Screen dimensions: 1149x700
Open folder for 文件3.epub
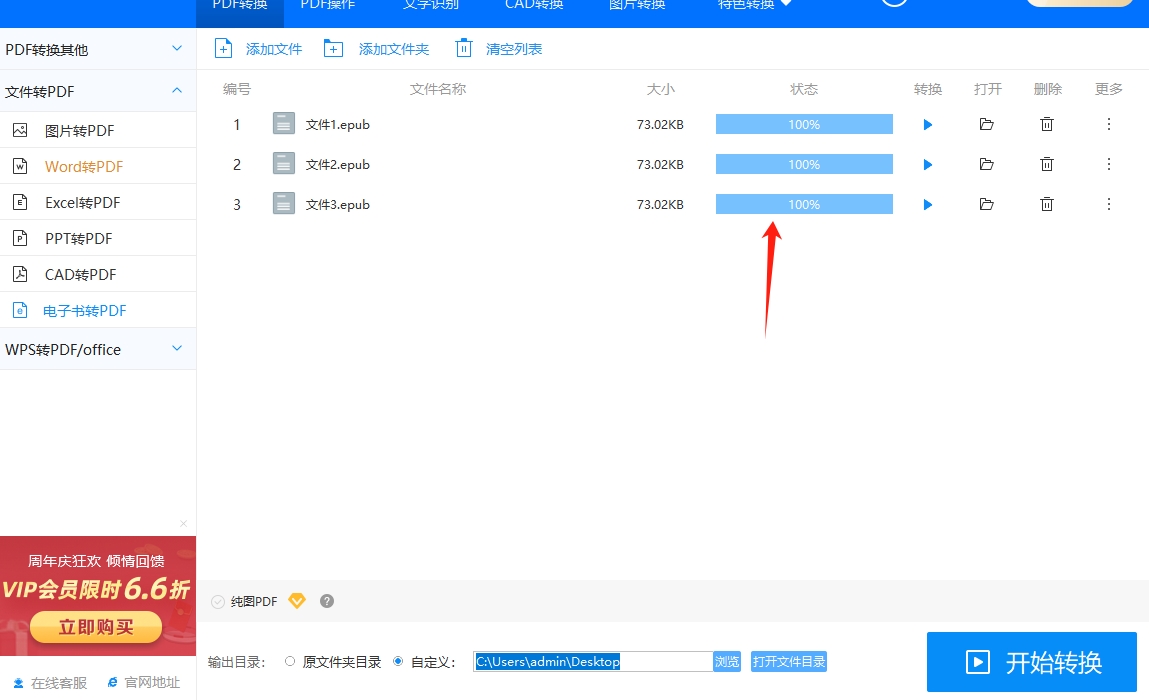(986, 205)
